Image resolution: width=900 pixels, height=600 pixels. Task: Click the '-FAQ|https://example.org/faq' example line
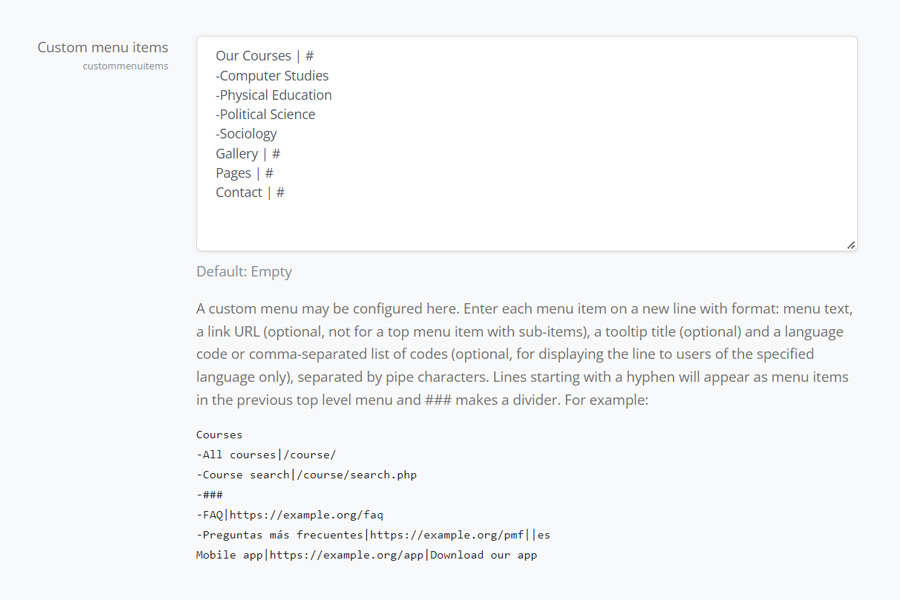tap(290, 515)
